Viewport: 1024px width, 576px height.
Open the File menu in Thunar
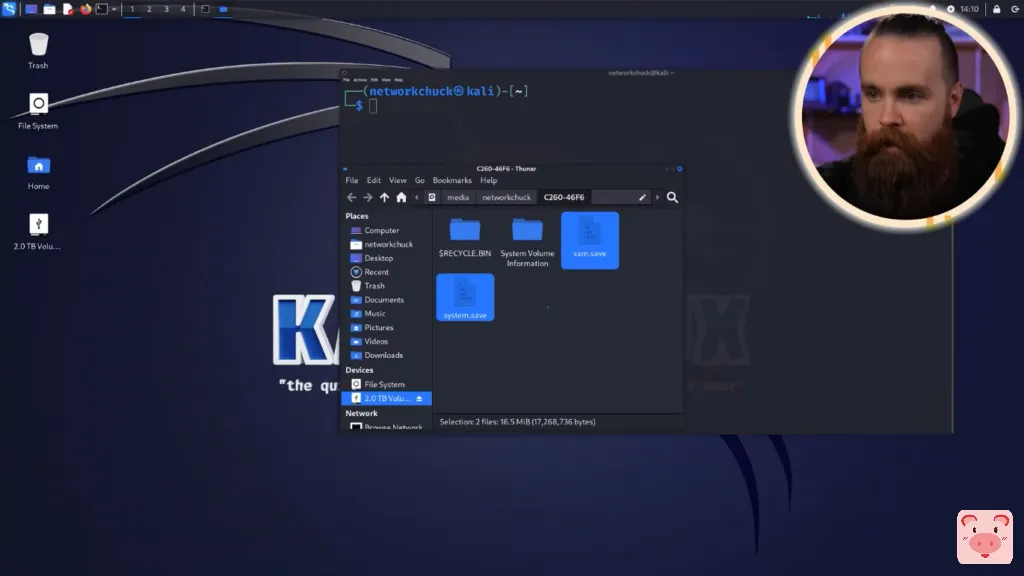coord(351,180)
